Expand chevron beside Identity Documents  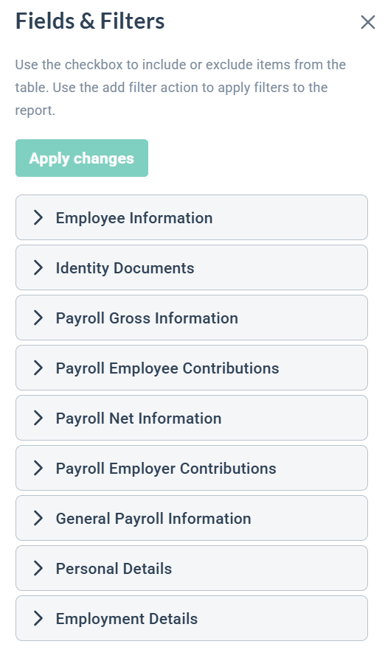[38, 268]
